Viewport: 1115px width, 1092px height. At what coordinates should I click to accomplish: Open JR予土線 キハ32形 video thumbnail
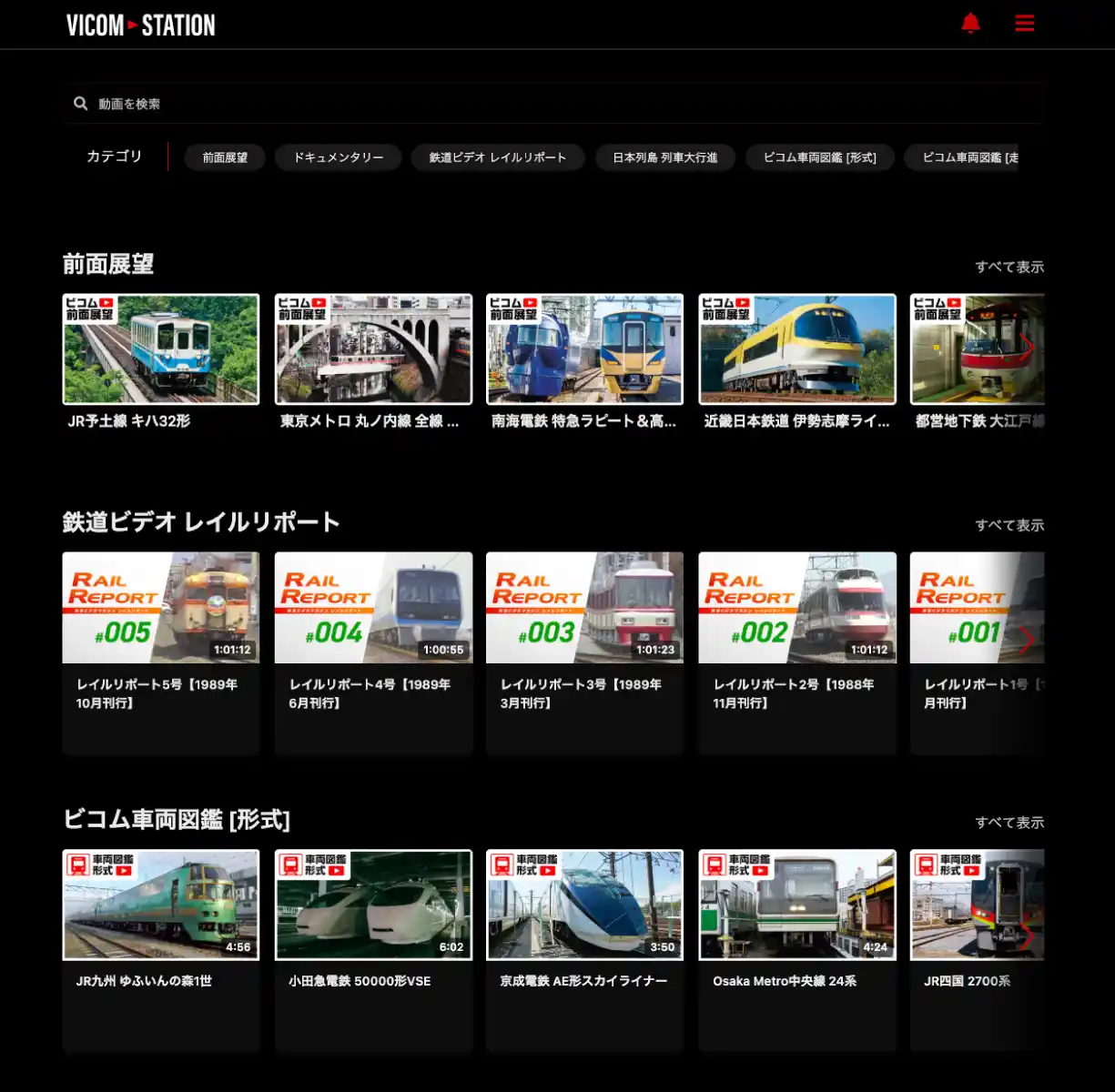pyautogui.click(x=161, y=349)
